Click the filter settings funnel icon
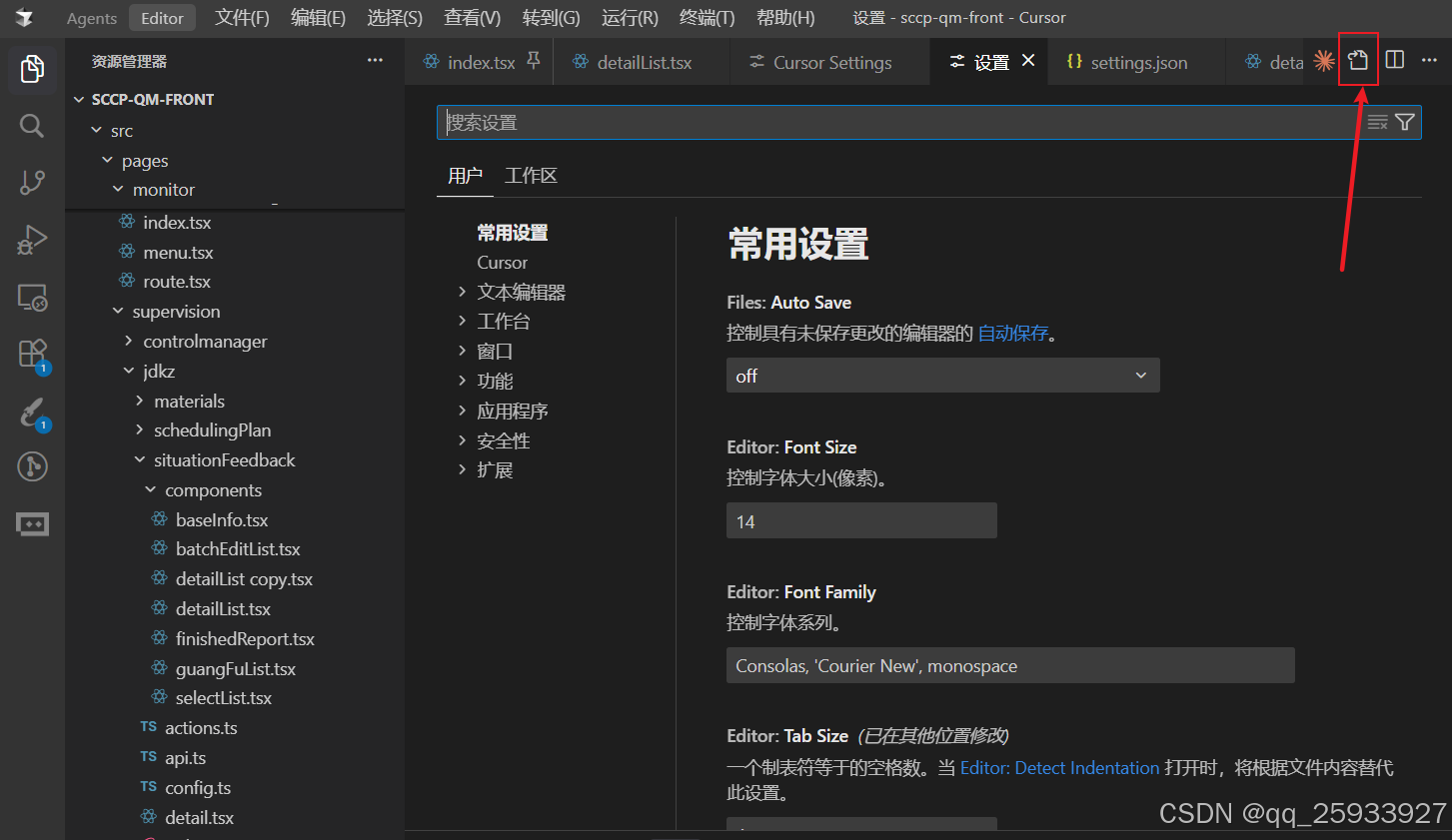 [x=1405, y=122]
